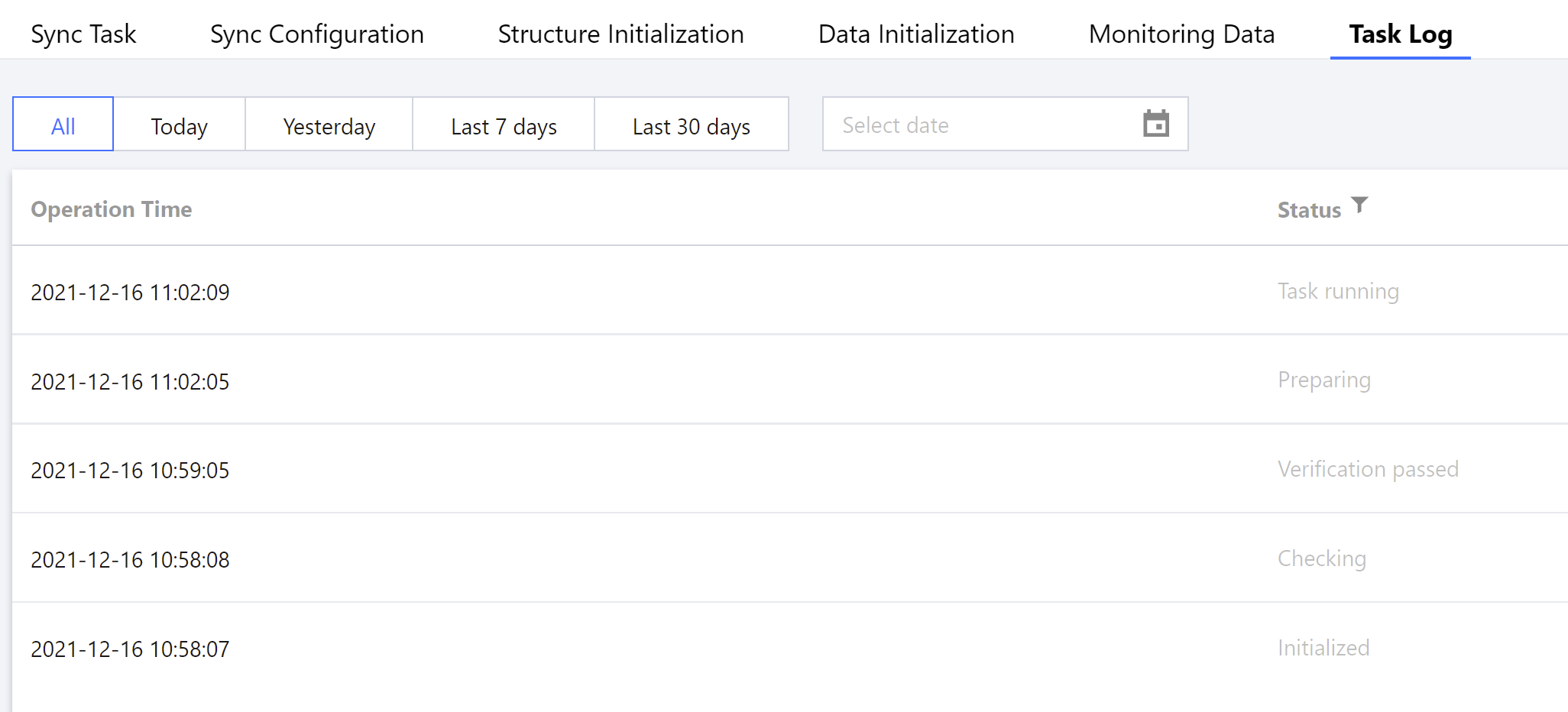This screenshot has height=712, width=1568.
Task: Show logs from Last 7 days
Action: [x=504, y=125]
